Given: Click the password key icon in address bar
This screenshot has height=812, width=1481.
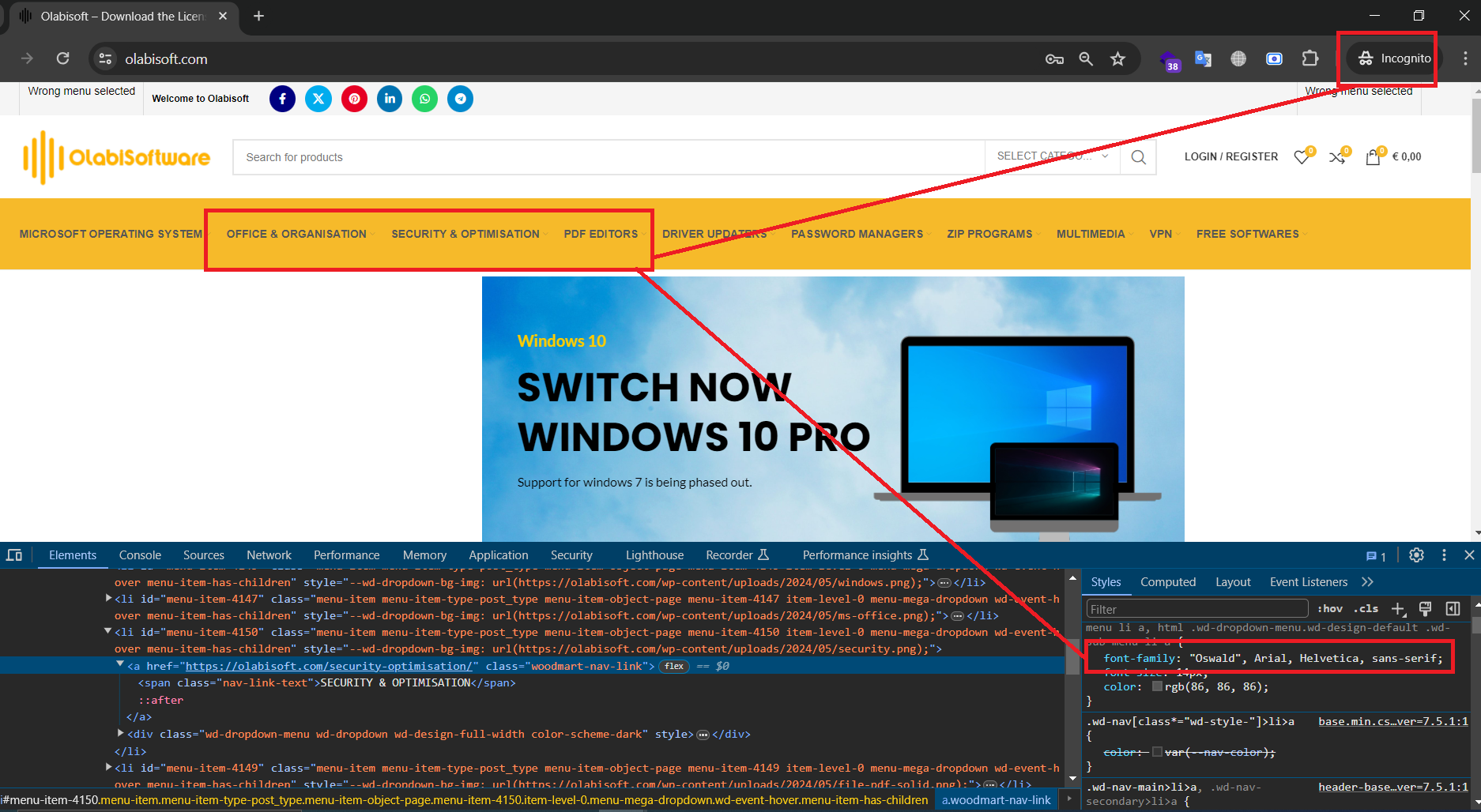Looking at the screenshot, I should [1054, 59].
